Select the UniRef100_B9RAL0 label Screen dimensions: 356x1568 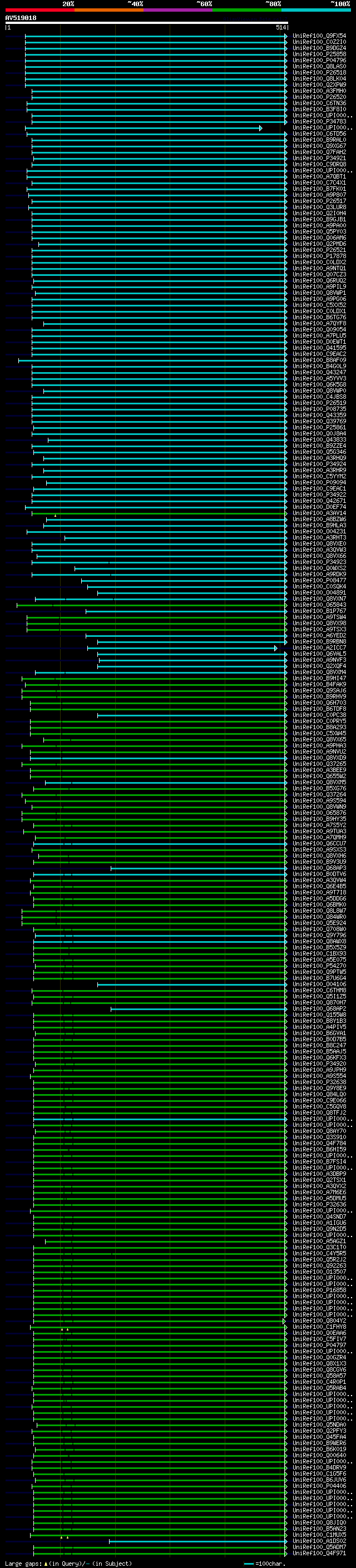click(319, 140)
